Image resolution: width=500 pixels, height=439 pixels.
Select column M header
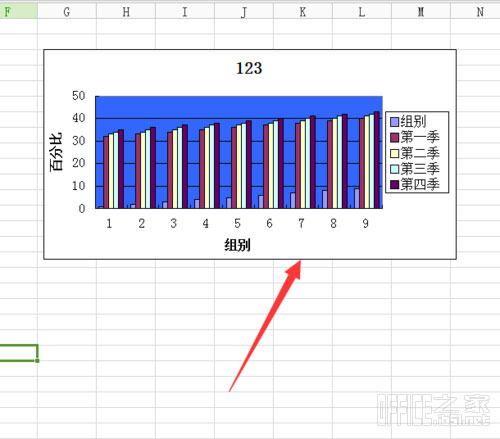click(421, 12)
